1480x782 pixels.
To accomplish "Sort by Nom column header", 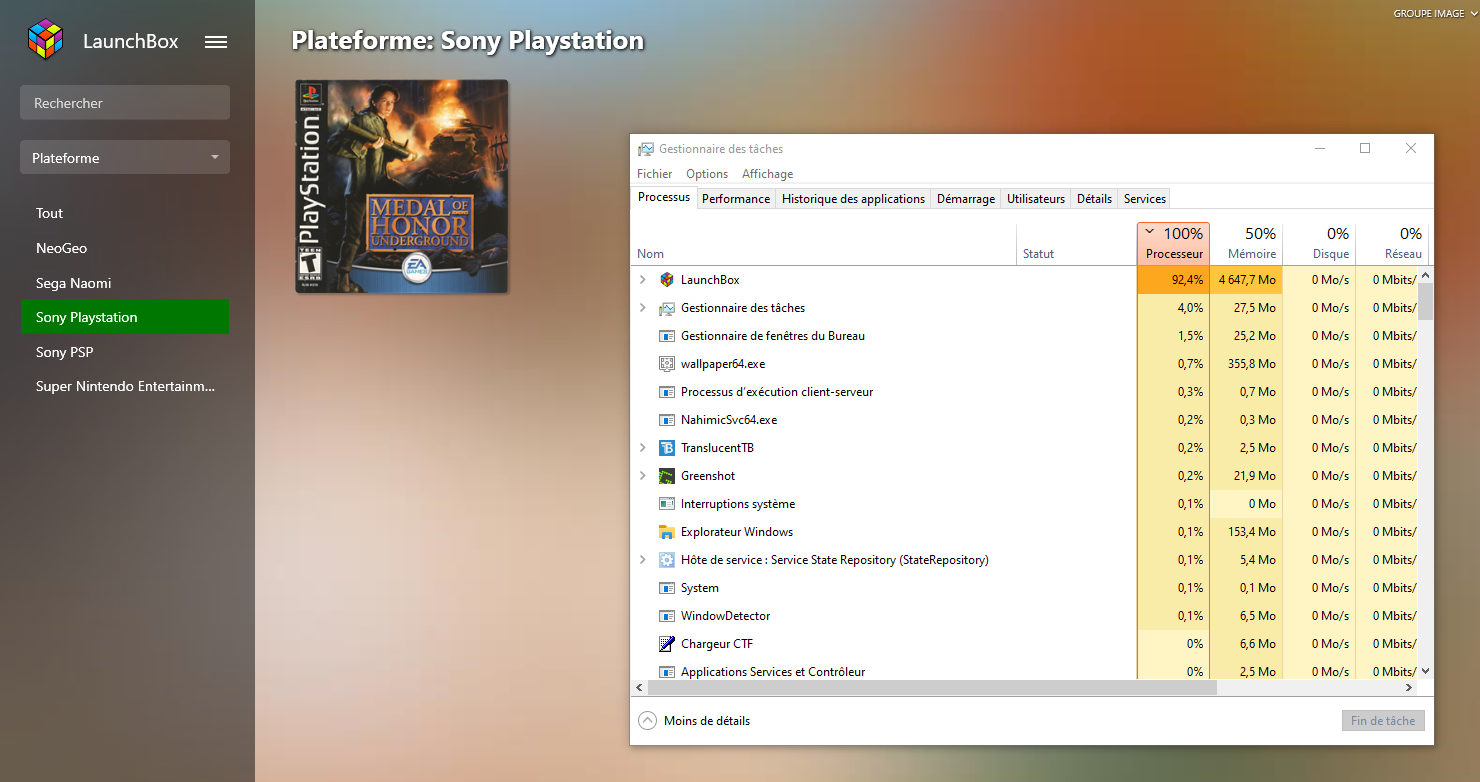I will (824, 244).
